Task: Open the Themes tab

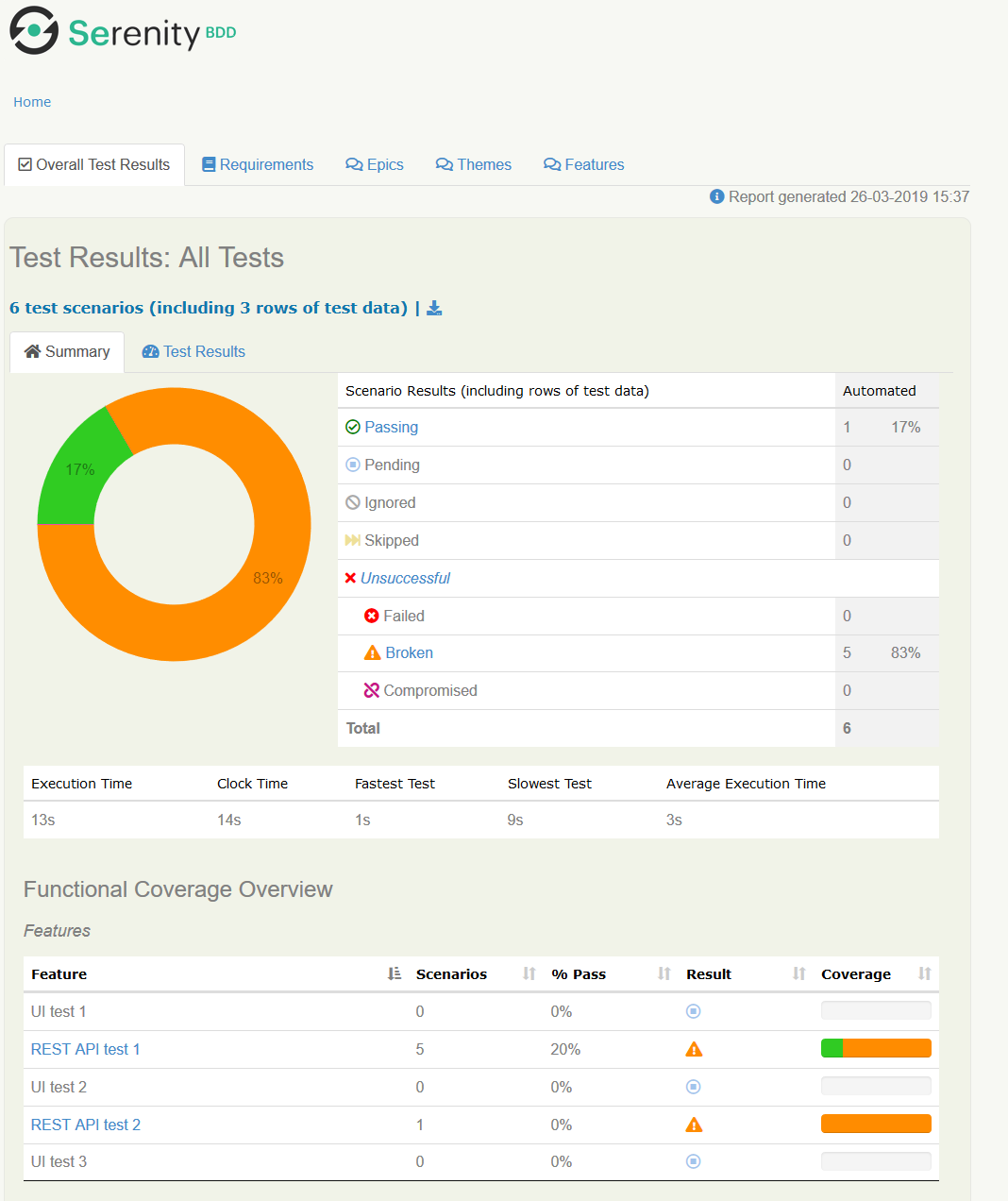Action: (x=473, y=164)
